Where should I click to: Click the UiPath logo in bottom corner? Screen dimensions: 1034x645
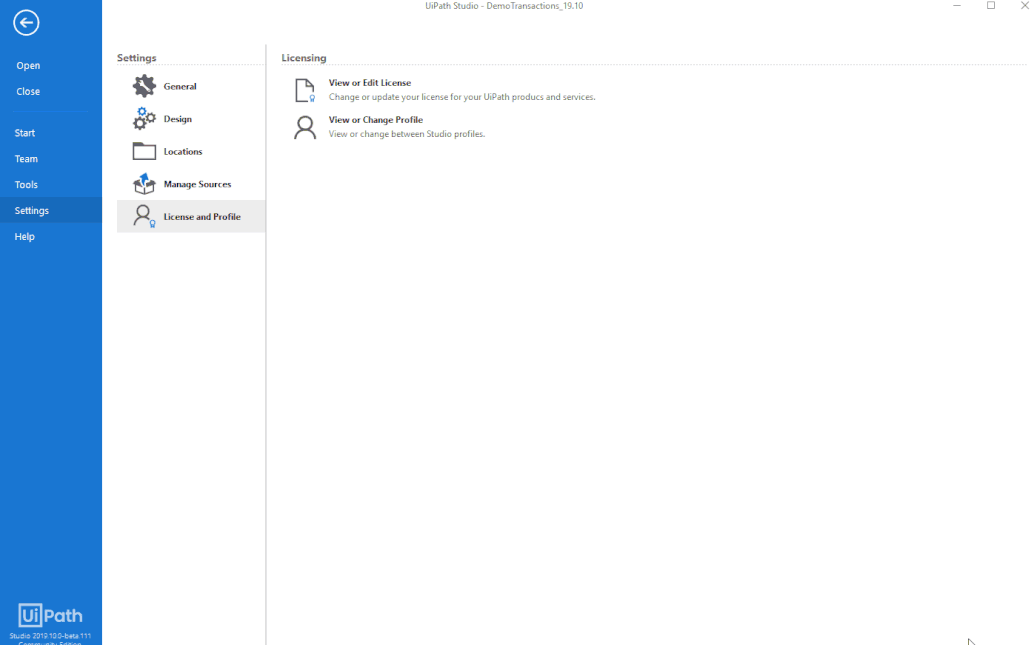(52, 616)
